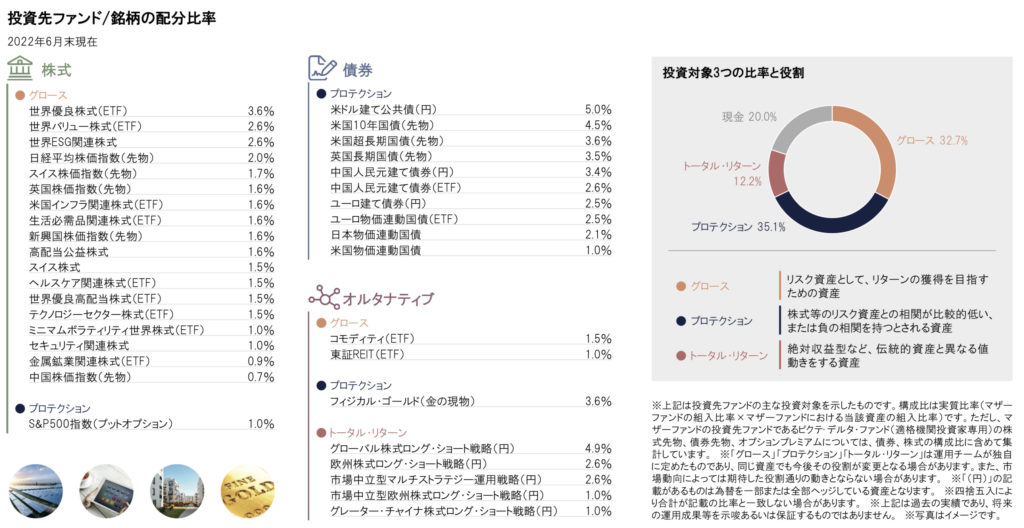This screenshot has height=528, width=1024.
Task: Click the orange グロース dot in the role legend
Action: (x=682, y=287)
